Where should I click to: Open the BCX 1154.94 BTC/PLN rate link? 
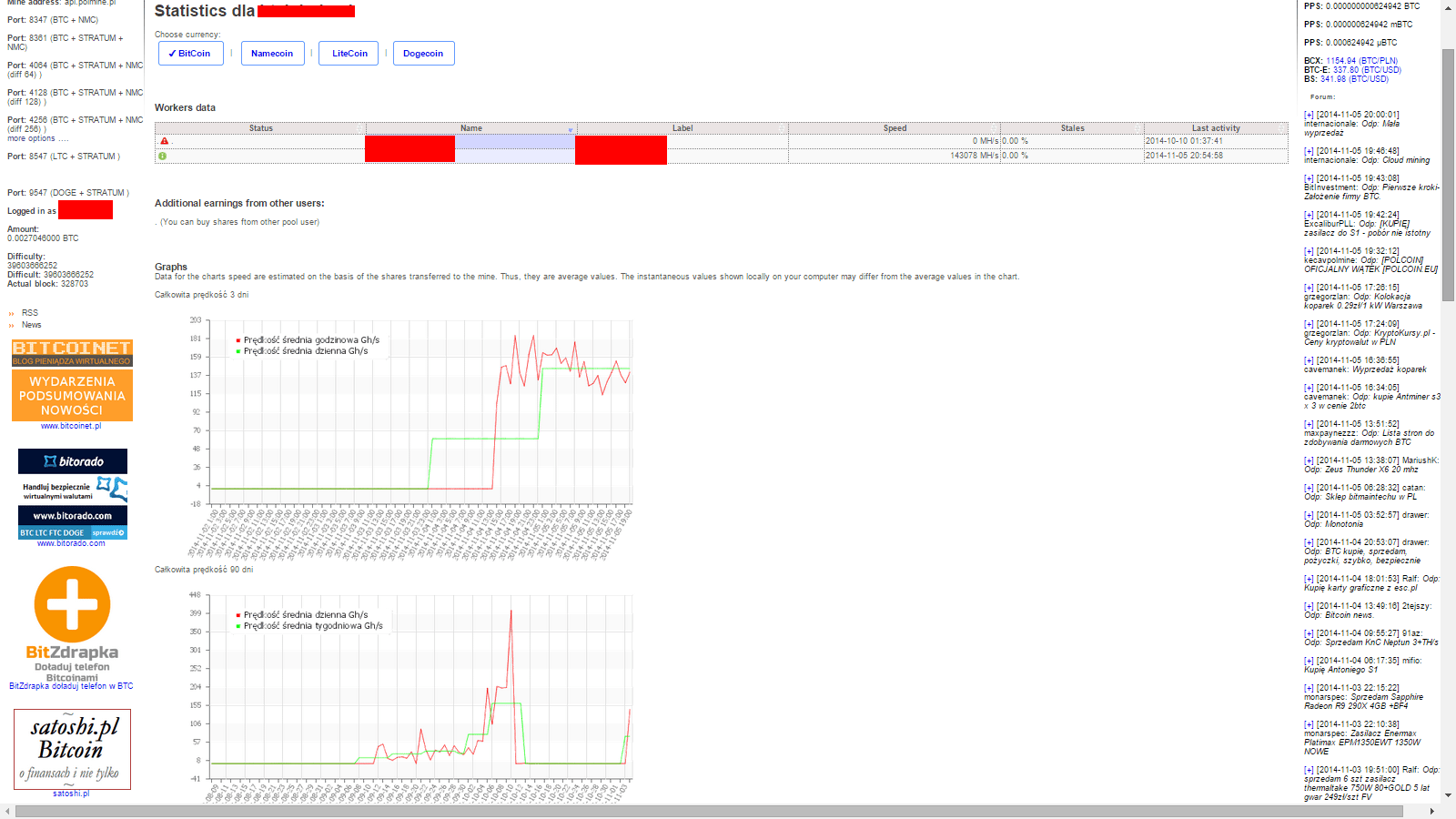[x=1361, y=61]
